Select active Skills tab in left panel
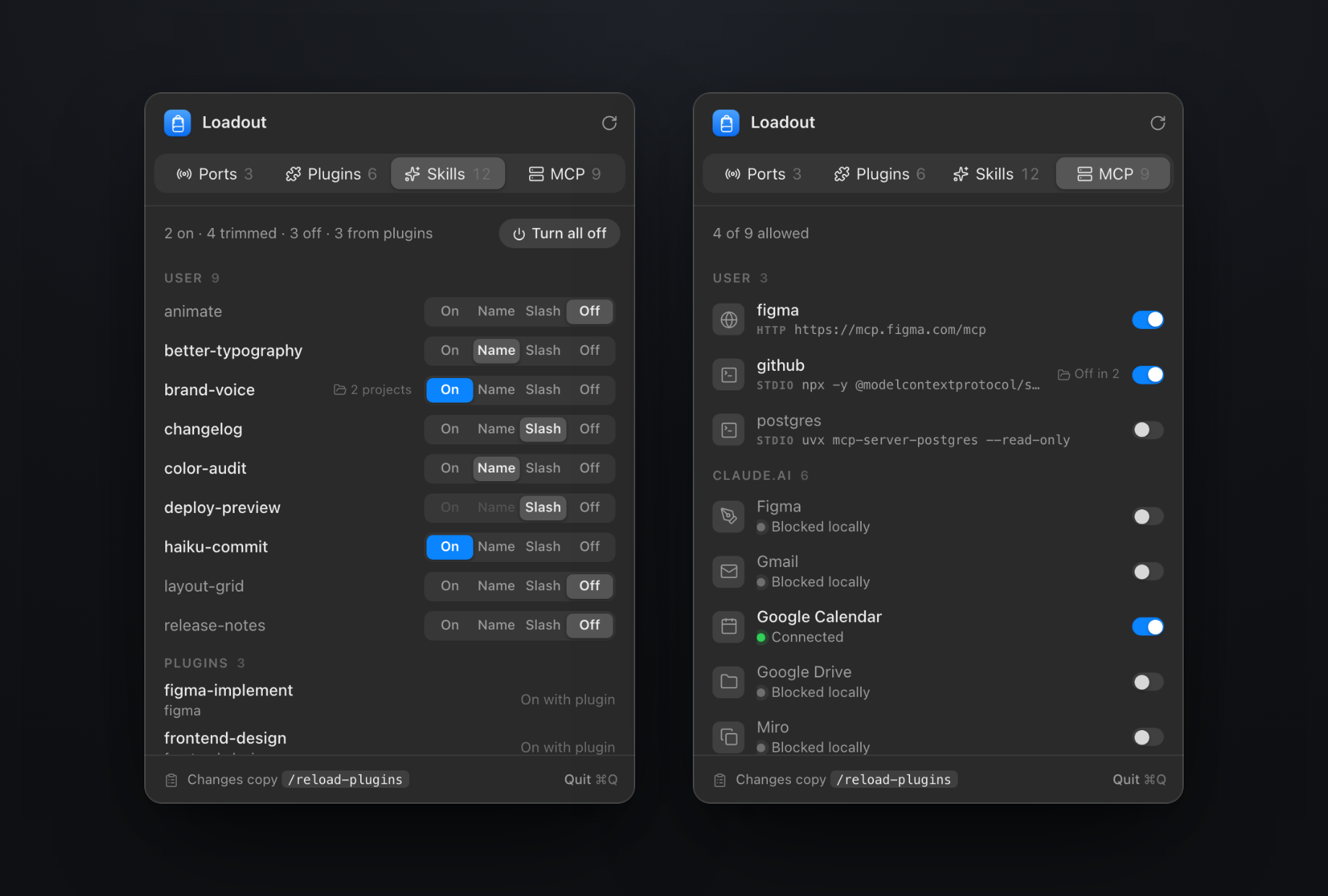Screen dimensions: 1328x896 coord(447,174)
